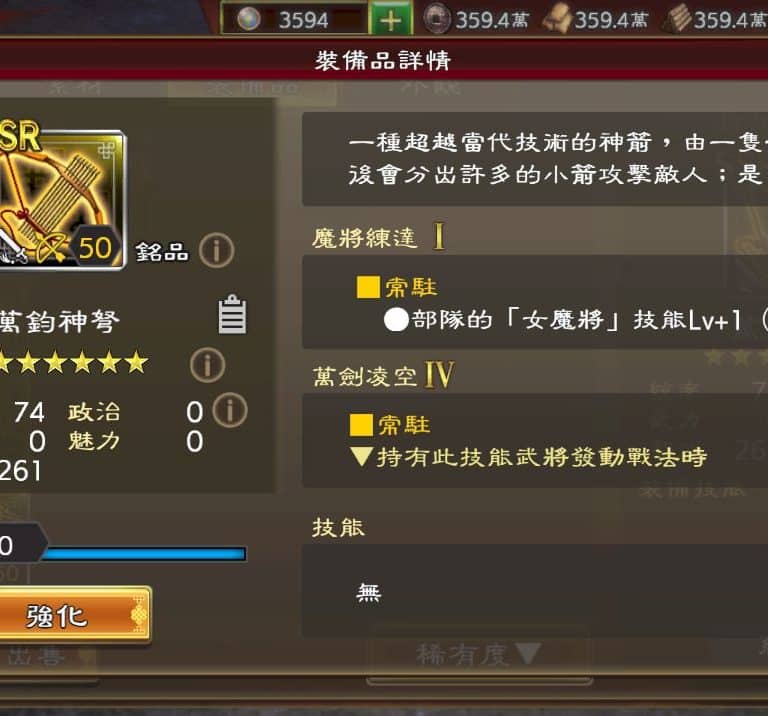Tap the food resource icon
The image size is (768, 716).
tap(557, 19)
